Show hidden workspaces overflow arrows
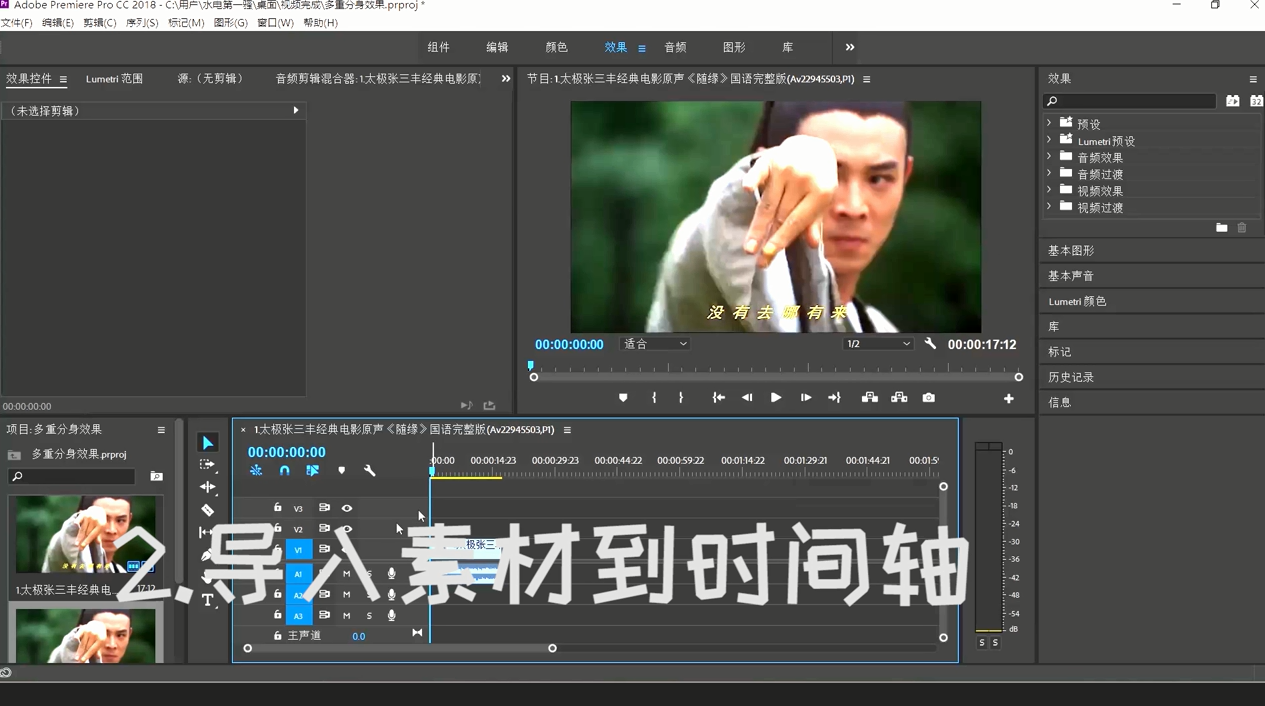Image resolution: width=1265 pixels, height=706 pixels. coord(850,47)
